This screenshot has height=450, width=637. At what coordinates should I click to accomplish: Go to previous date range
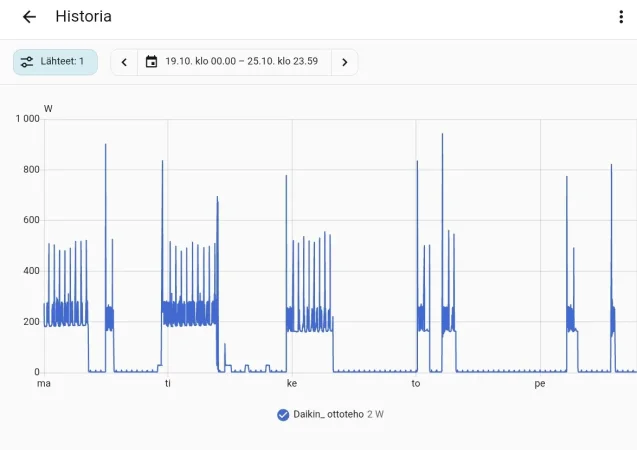pos(124,62)
